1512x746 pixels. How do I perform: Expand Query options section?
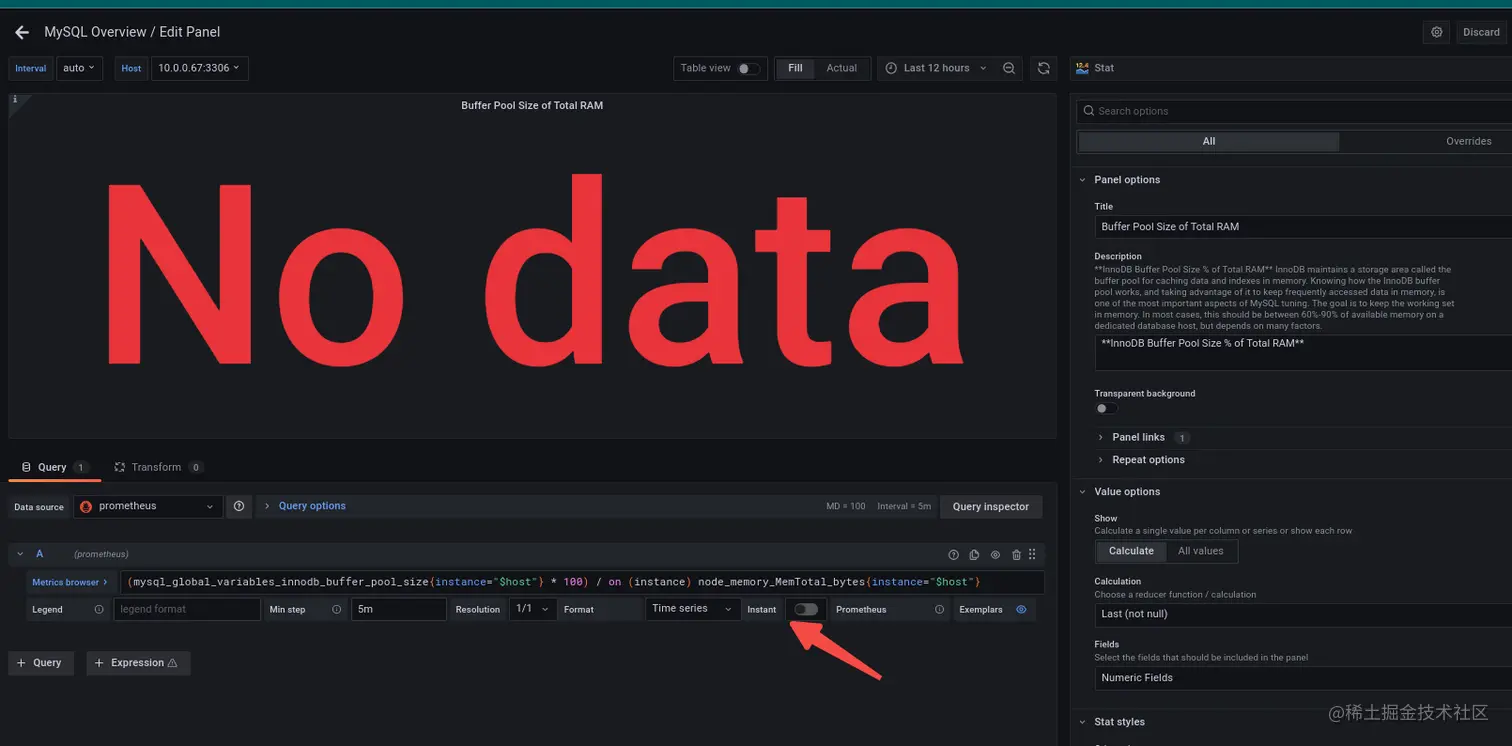[x=304, y=506]
